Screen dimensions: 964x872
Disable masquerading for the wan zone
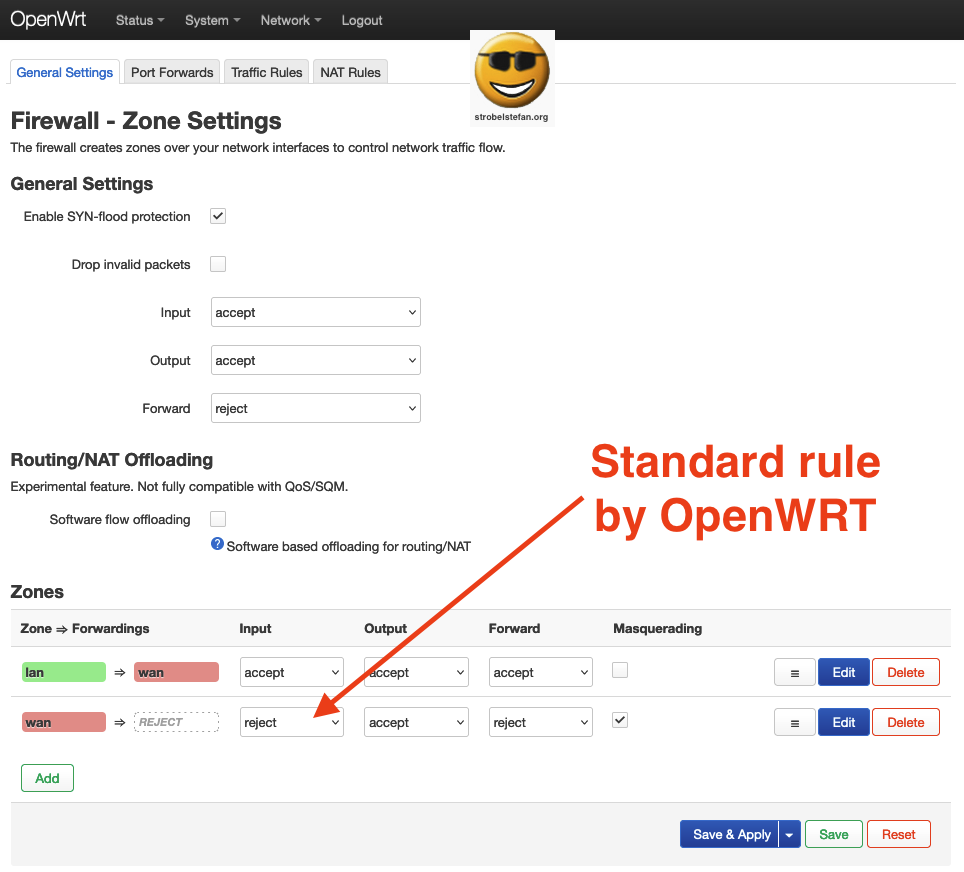pyautogui.click(x=620, y=720)
